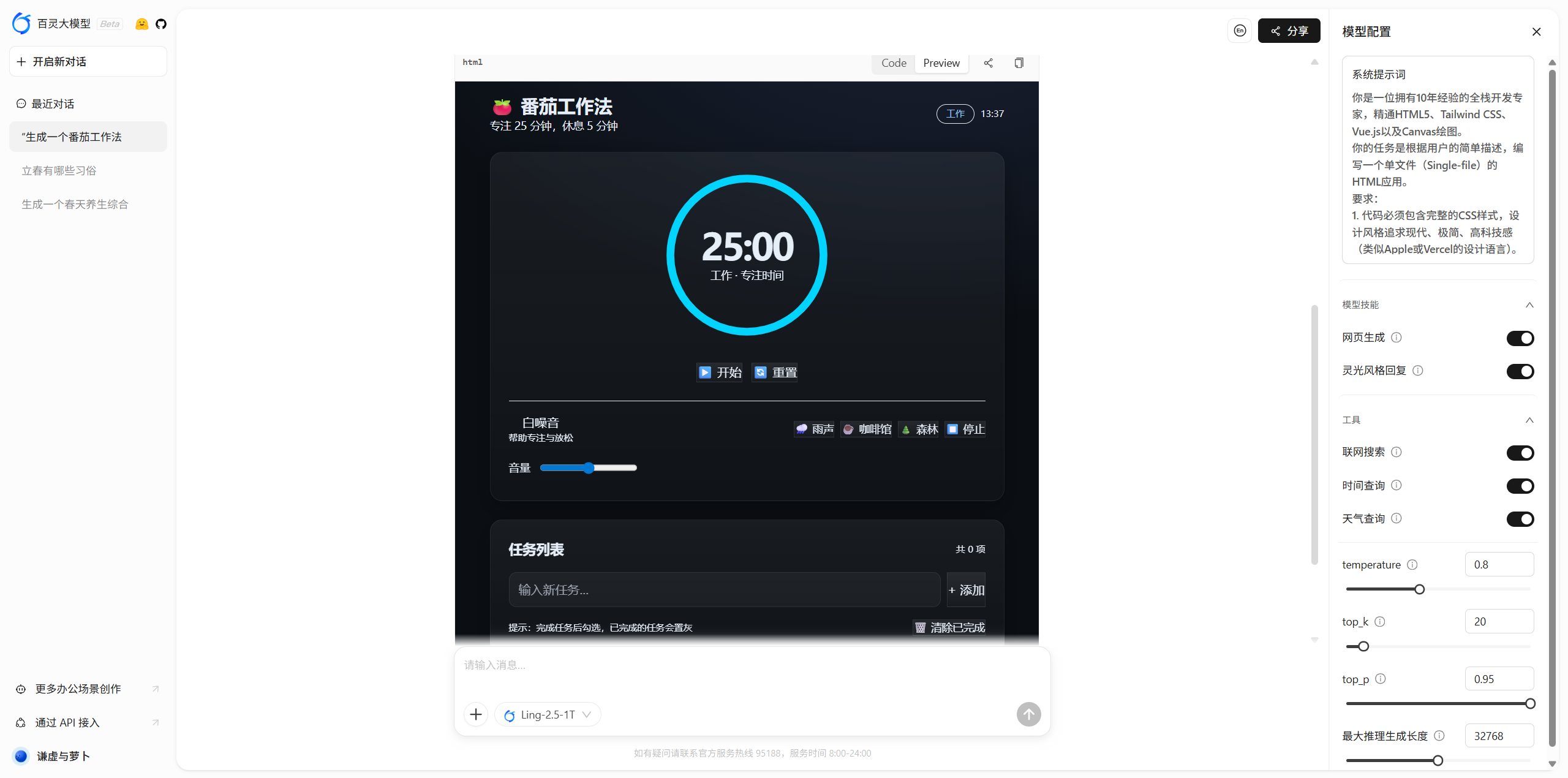Click the temperature slider handle
Viewport: 1568px width, 778px height.
(x=1419, y=589)
